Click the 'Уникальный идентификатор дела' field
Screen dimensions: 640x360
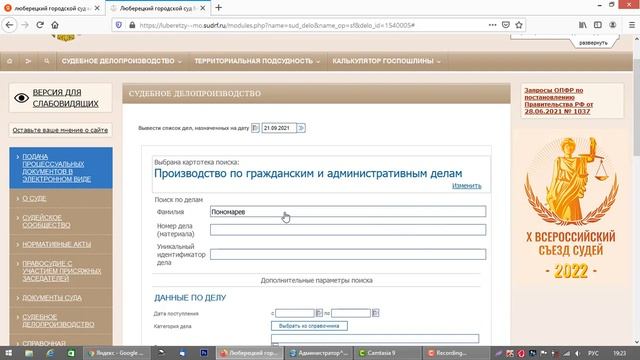(348, 254)
